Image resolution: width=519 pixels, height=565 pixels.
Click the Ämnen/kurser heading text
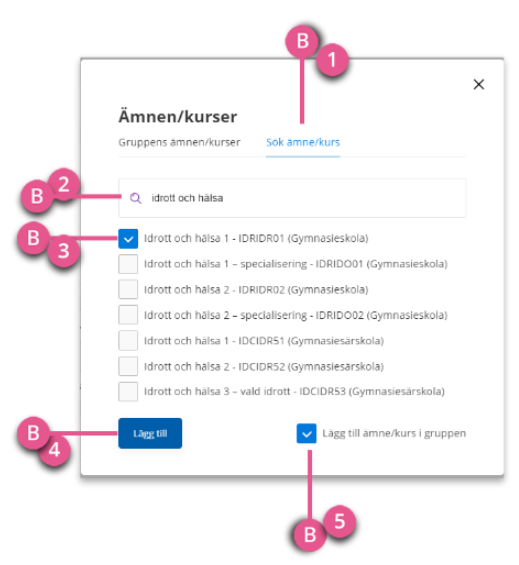178,116
